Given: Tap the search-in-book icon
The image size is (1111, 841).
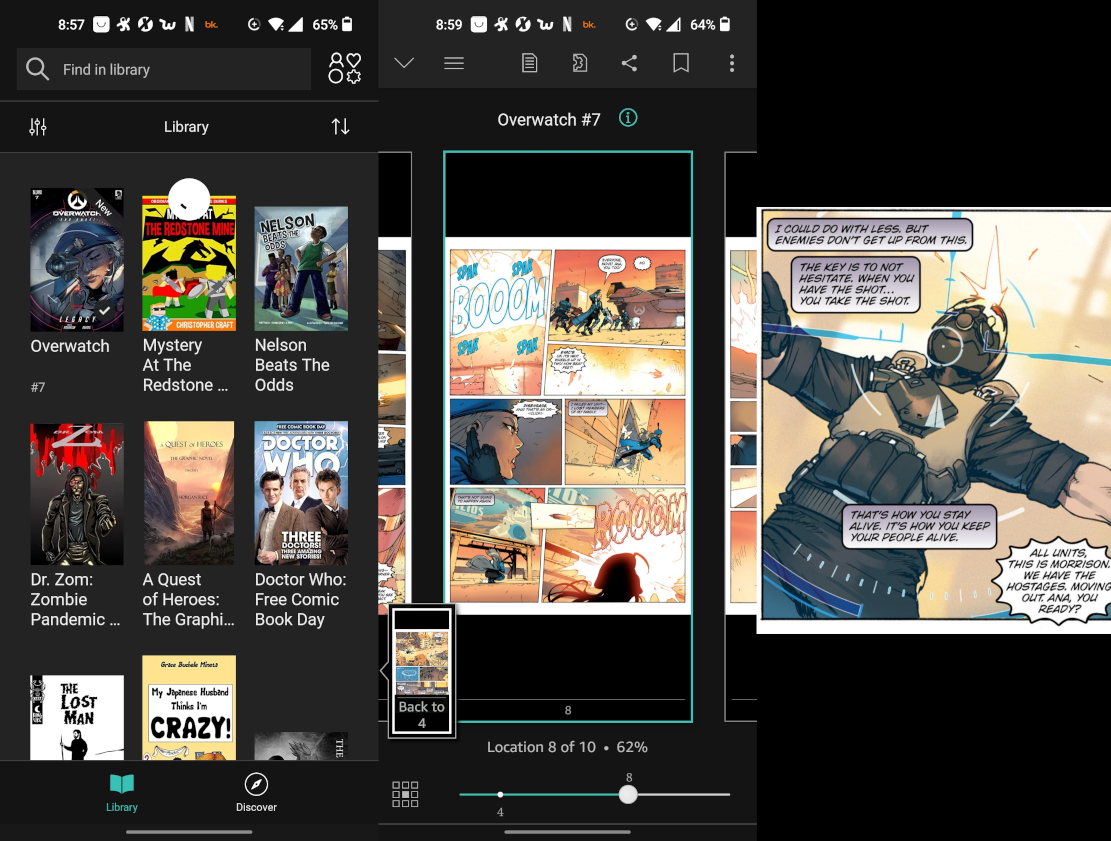Looking at the screenshot, I should (x=579, y=62).
